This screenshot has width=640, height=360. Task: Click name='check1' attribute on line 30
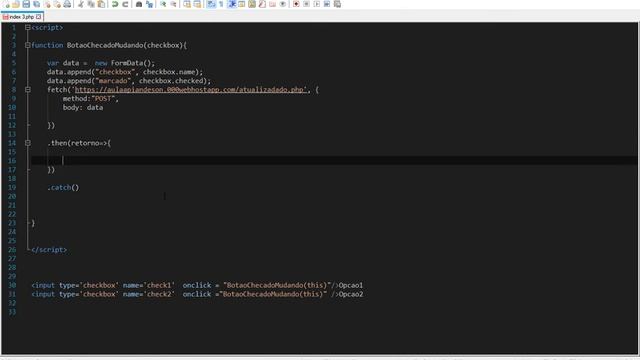tap(149, 285)
